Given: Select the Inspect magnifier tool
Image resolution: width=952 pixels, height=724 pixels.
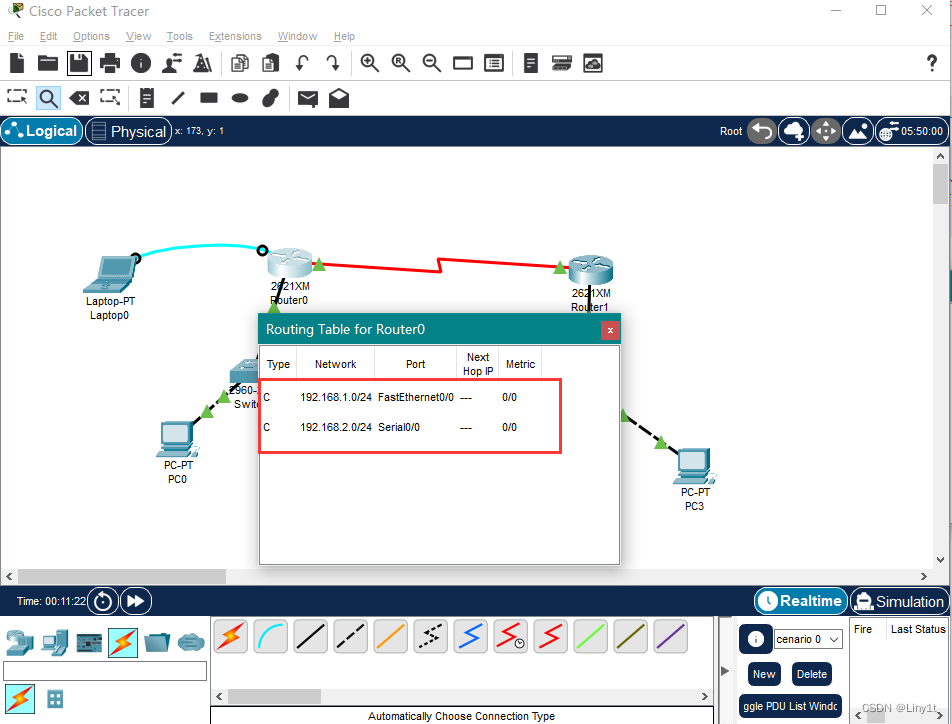Looking at the screenshot, I should [49, 98].
